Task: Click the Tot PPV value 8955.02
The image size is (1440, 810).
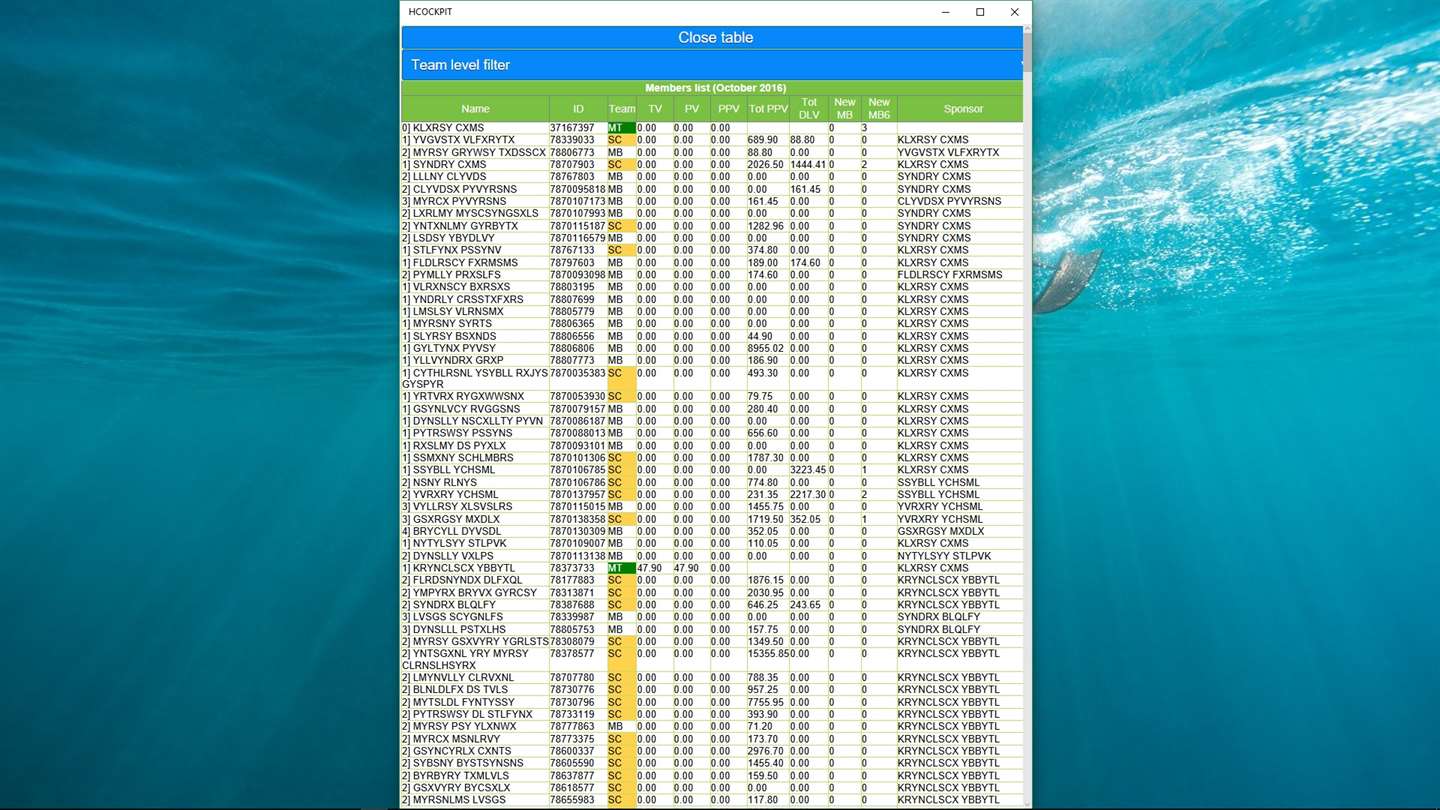Action: pyautogui.click(x=766, y=348)
